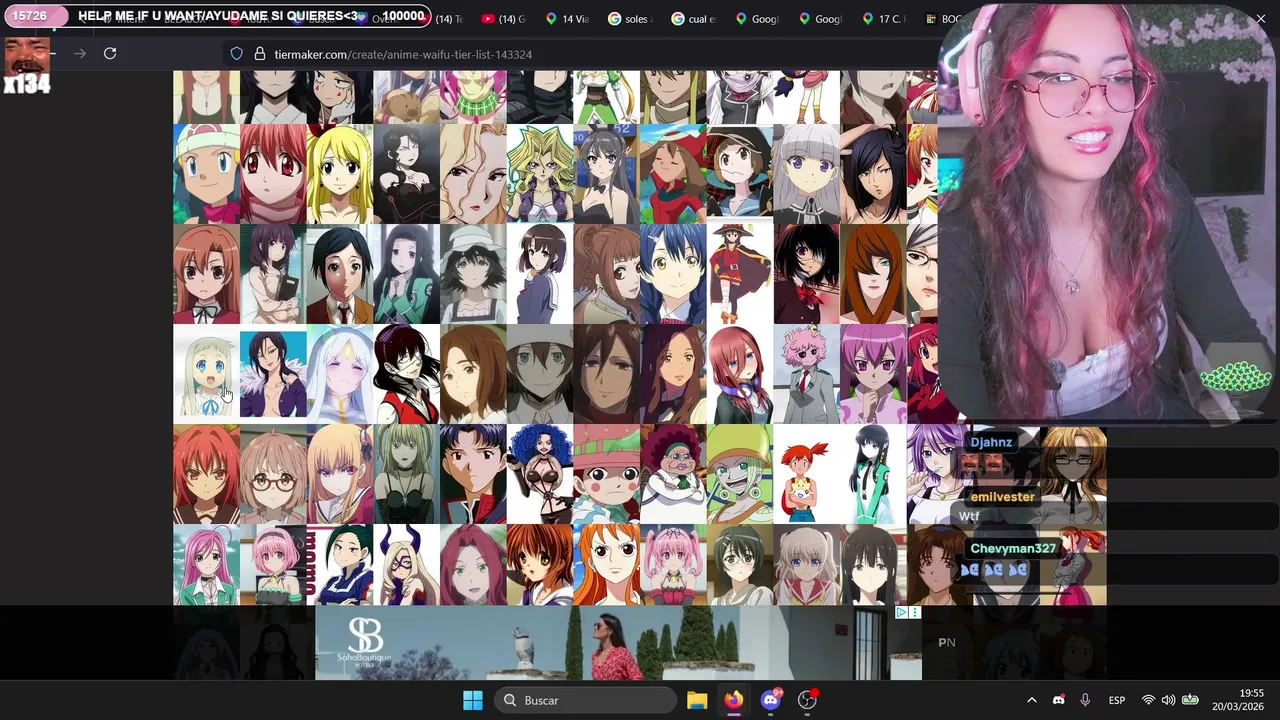Click the browser forward arrow
The width and height of the screenshot is (1280, 720).
coord(80,54)
